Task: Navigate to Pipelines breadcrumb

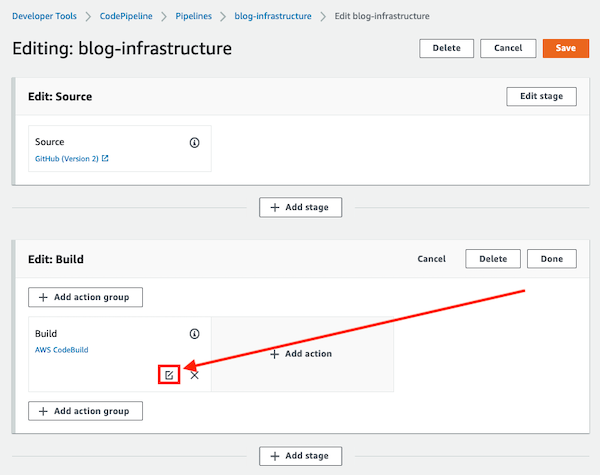Action: click(194, 16)
